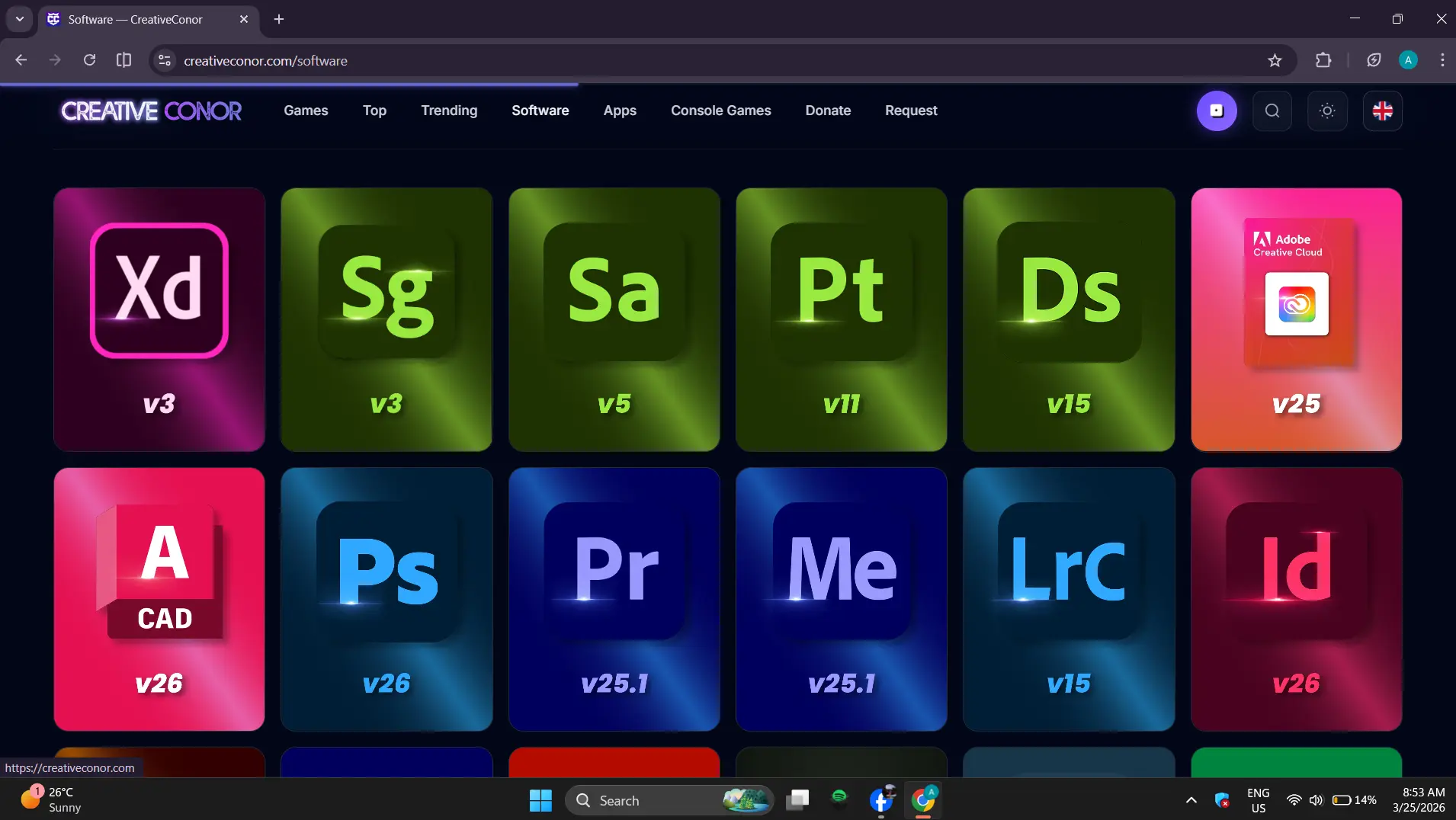Open Wi-Fi network settings icon
Image resolution: width=1456 pixels, height=820 pixels.
click(1294, 800)
